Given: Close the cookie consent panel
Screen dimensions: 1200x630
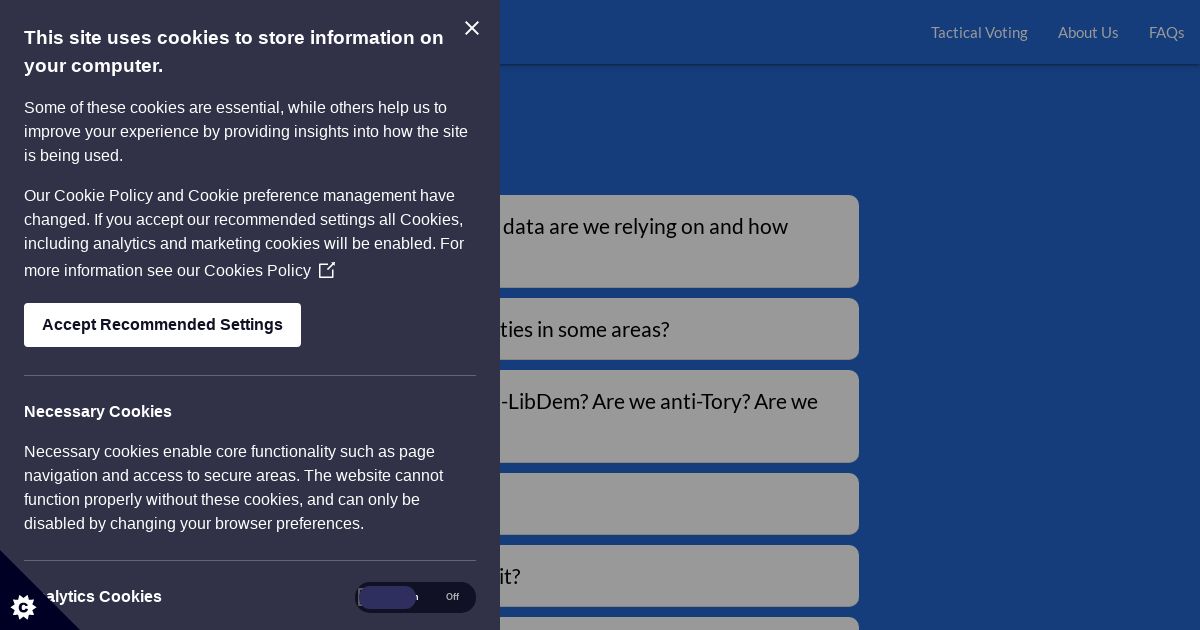Looking at the screenshot, I should 472,28.
